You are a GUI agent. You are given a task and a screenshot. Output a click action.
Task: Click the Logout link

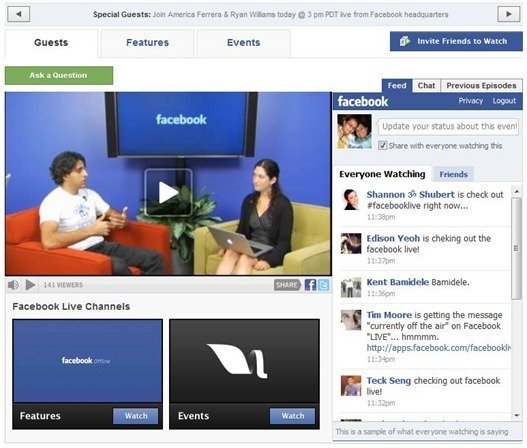point(504,101)
